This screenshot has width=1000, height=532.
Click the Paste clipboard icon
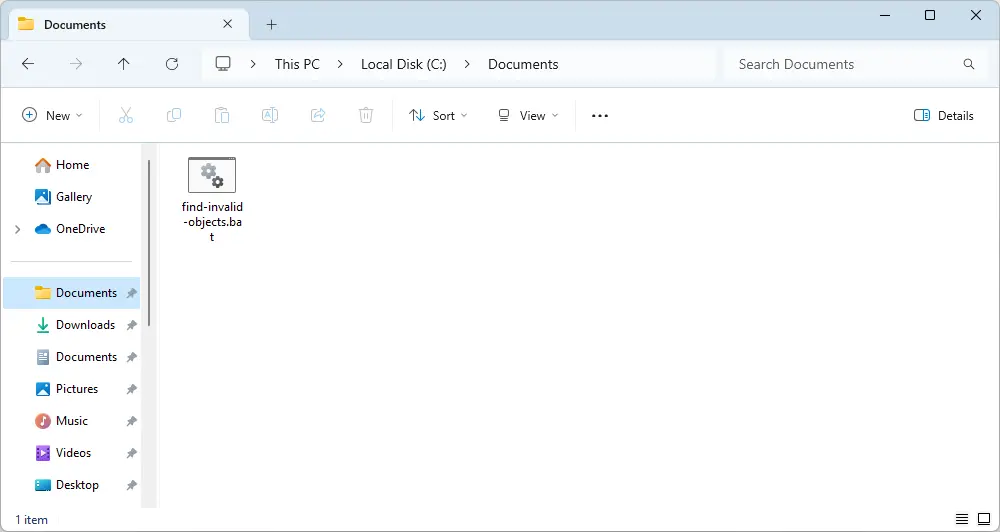point(222,115)
